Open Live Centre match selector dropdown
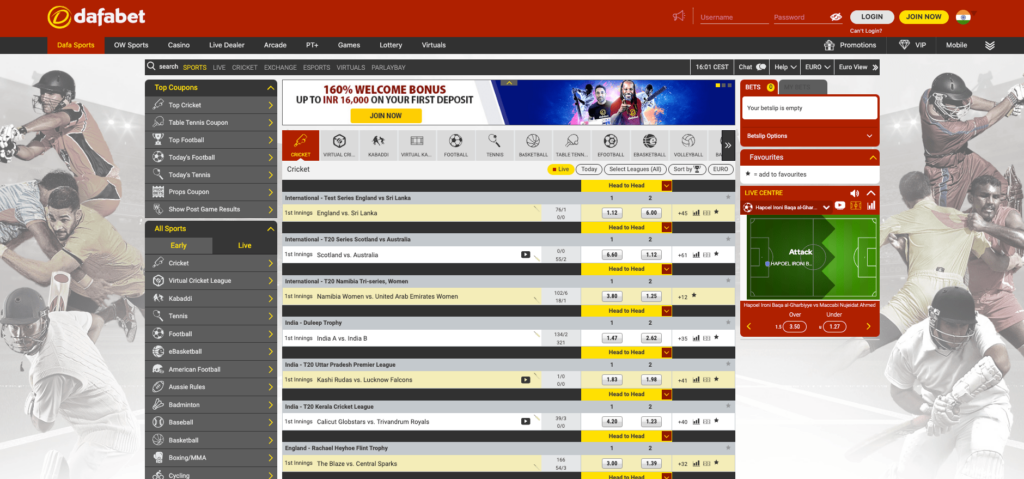The width and height of the screenshot is (1024, 479). [x=826, y=206]
